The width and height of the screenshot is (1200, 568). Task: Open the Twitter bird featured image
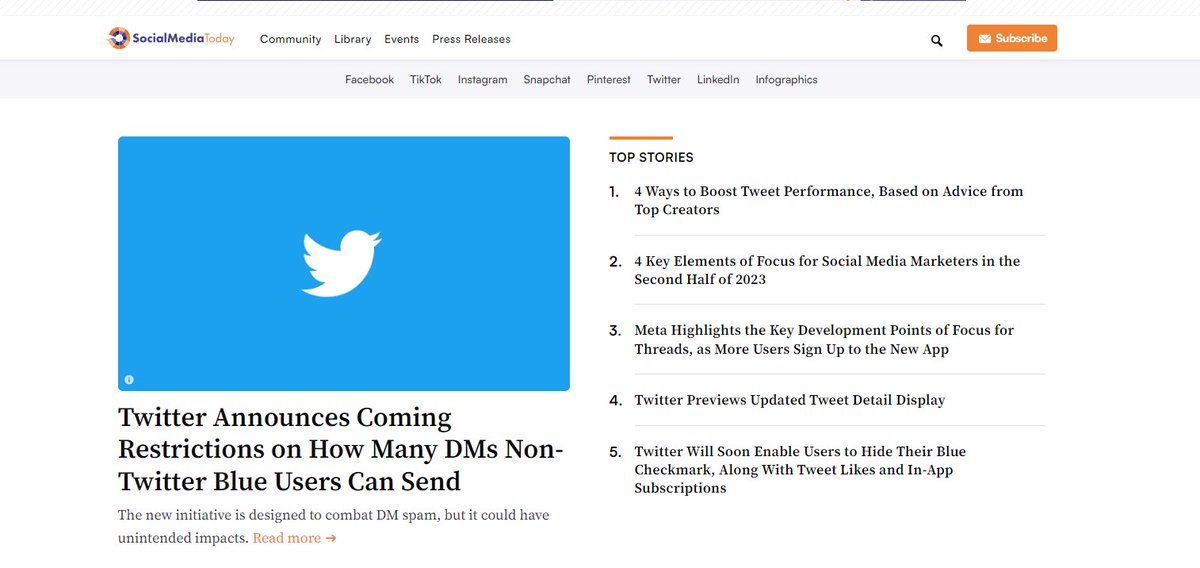tap(344, 264)
